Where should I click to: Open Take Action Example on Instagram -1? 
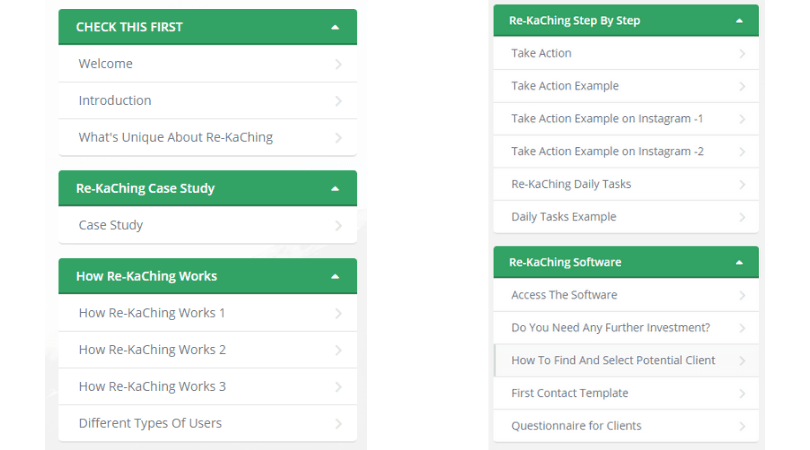[x=626, y=119]
